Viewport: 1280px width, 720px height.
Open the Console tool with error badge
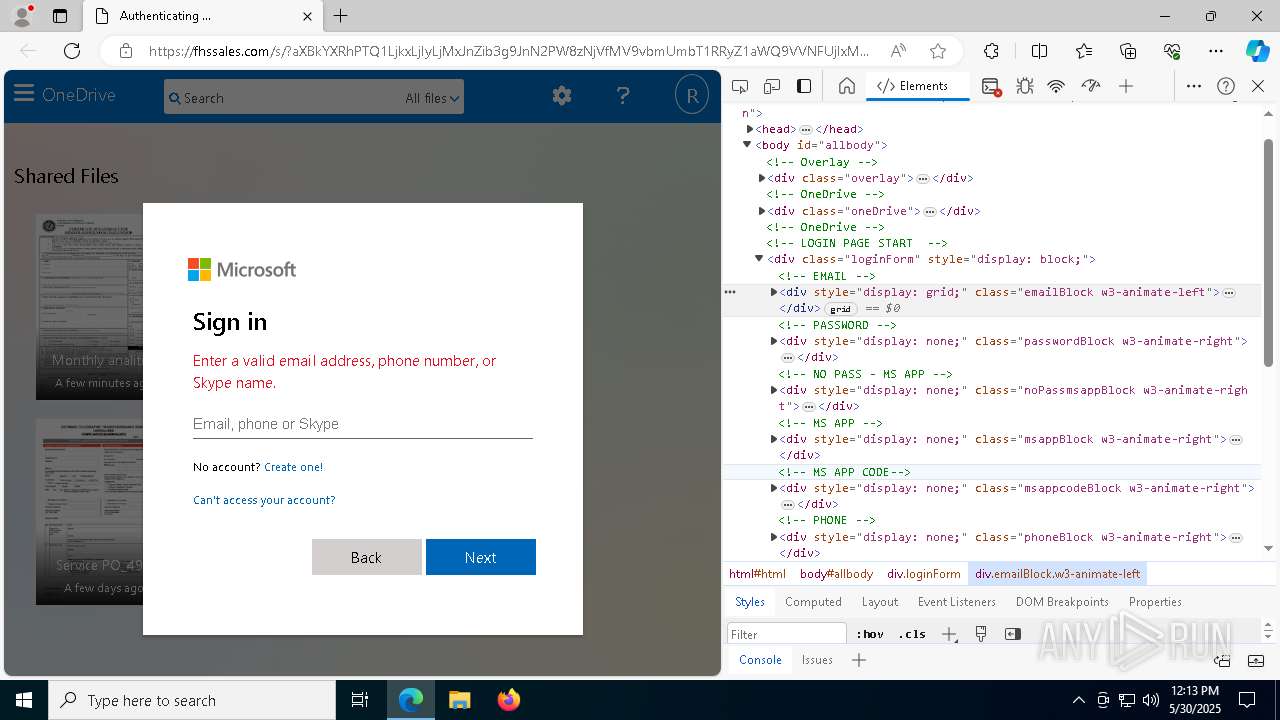(991, 87)
